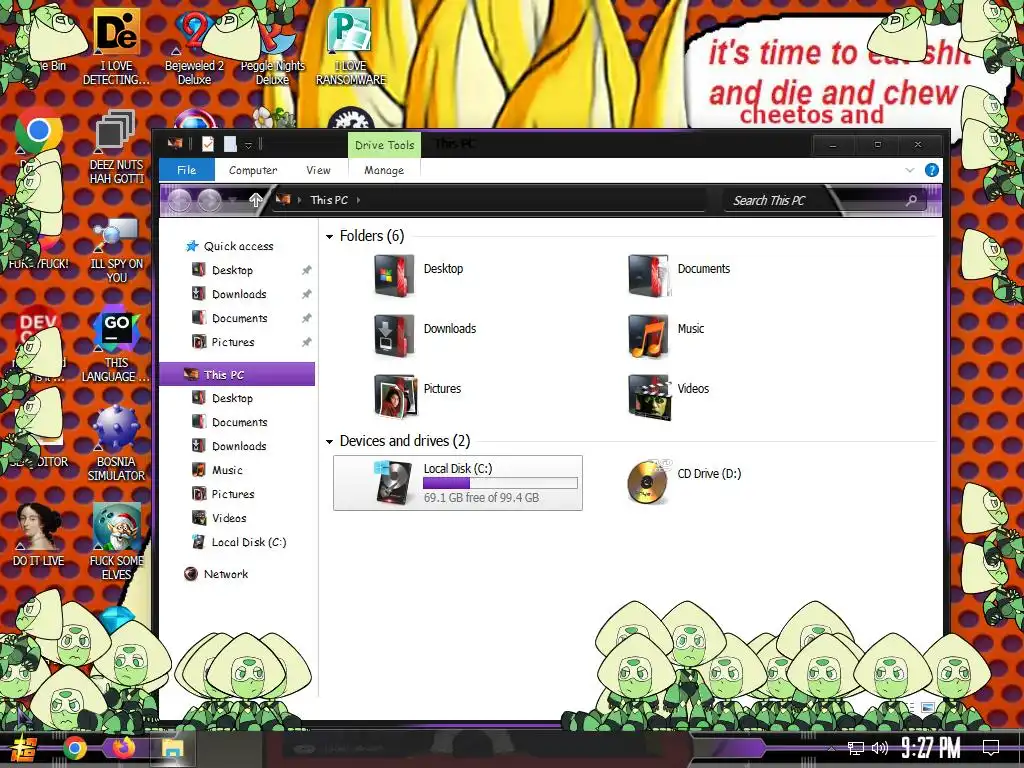Viewport: 1024px width, 768px height.
Task: Go back with the Back navigation button
Action: point(180,200)
